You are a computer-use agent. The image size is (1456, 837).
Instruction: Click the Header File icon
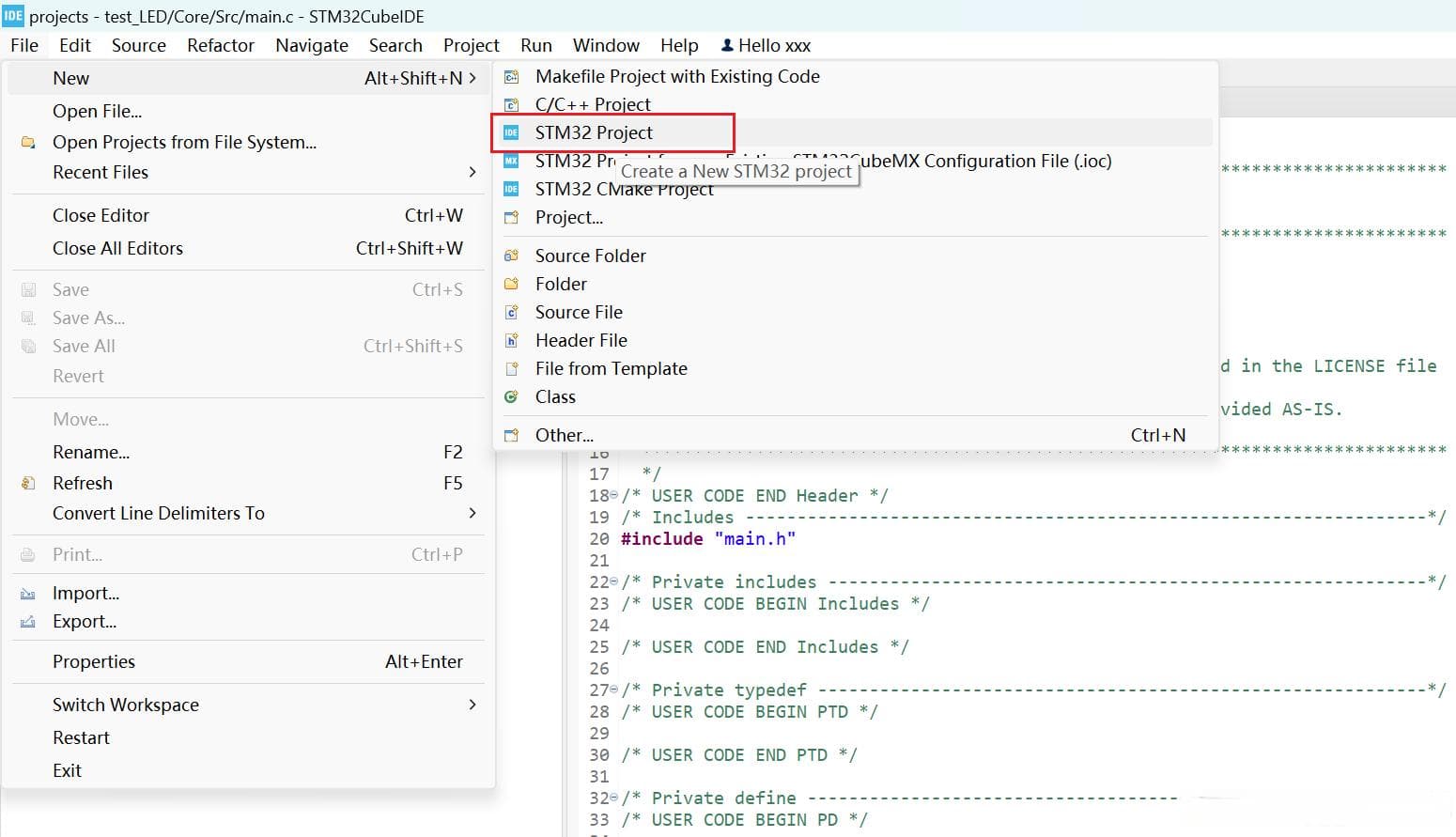511,340
